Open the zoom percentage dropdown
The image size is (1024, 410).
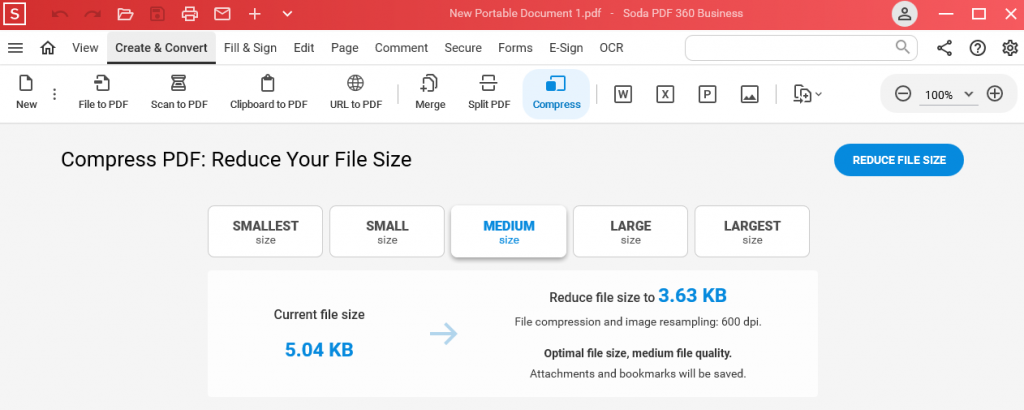click(x=968, y=94)
